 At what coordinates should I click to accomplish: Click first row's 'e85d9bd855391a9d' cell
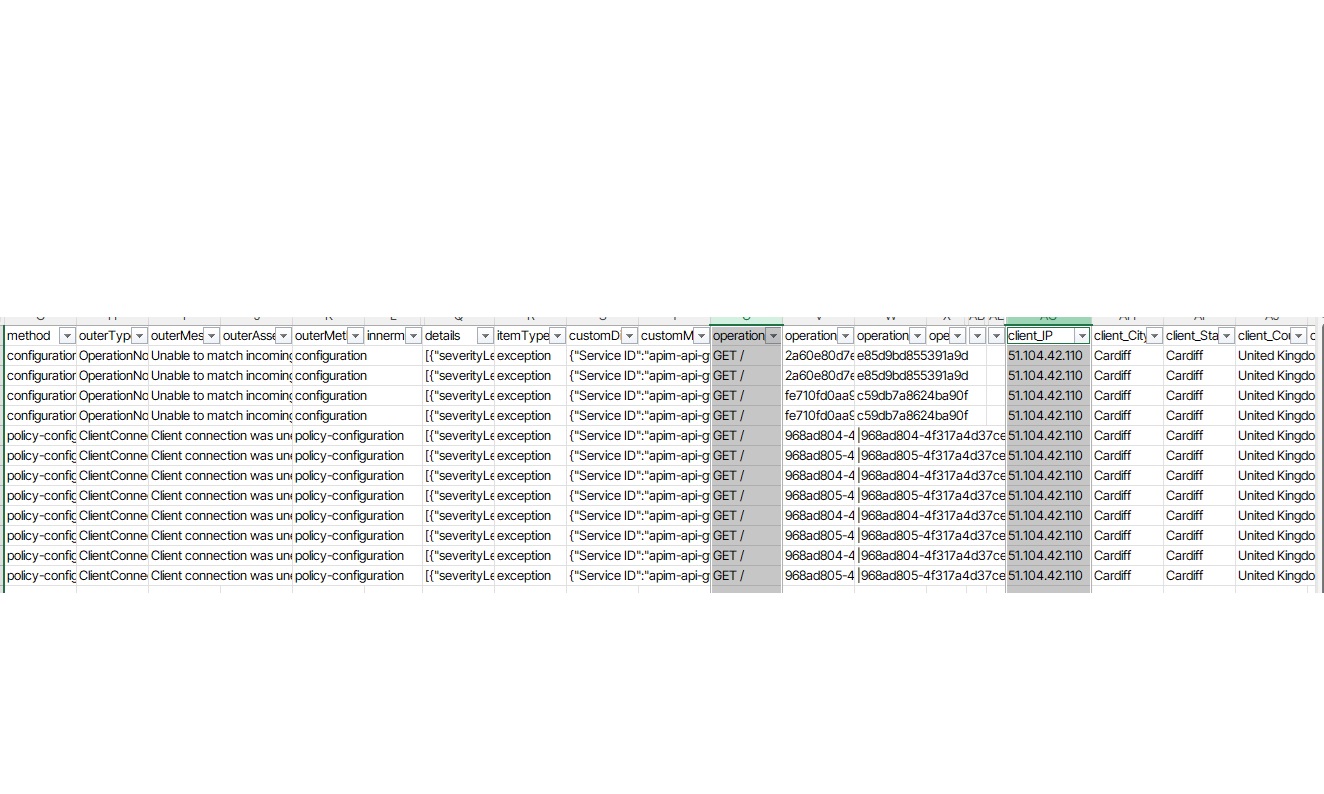click(912, 356)
